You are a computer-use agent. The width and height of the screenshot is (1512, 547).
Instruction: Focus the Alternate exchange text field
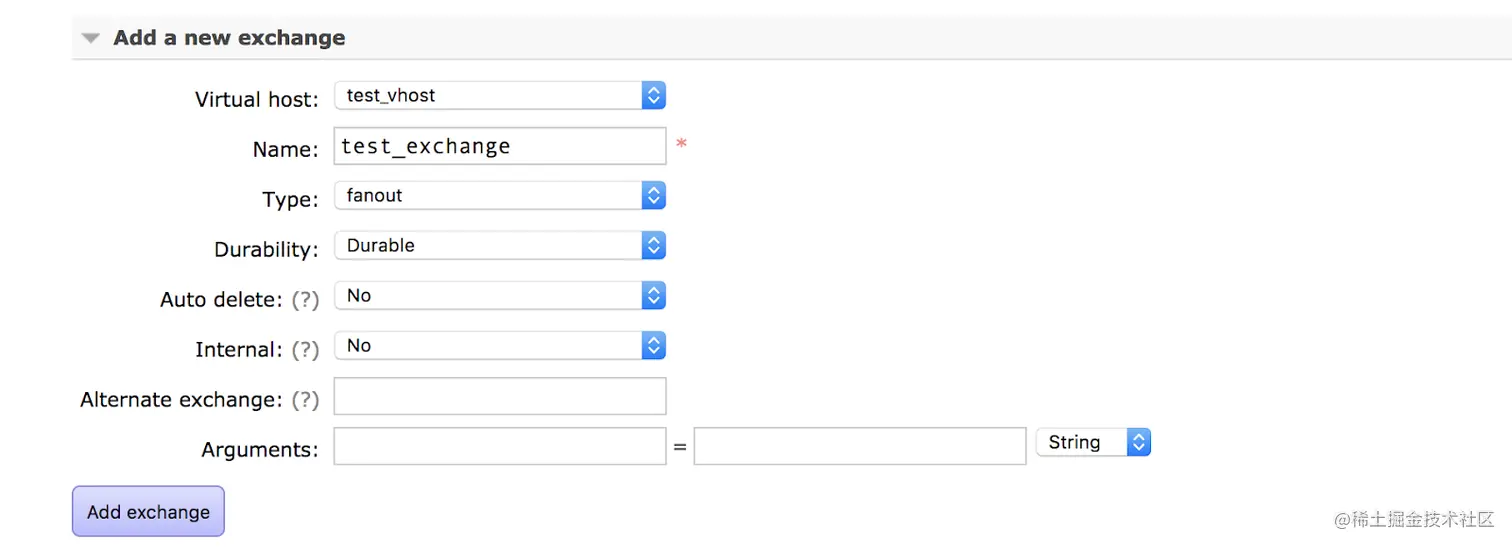[500, 396]
